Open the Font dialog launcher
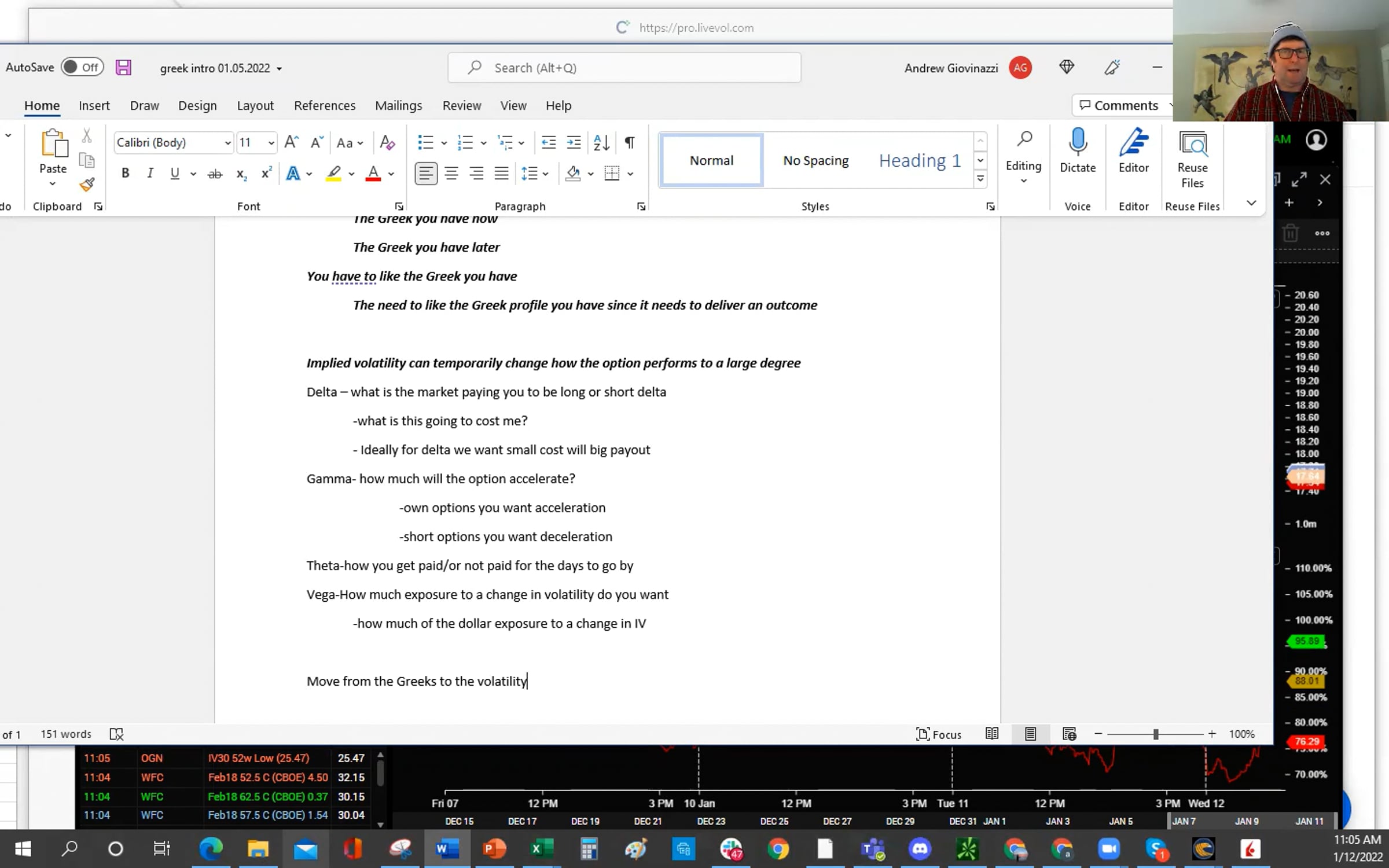Image resolution: width=1389 pixels, height=868 pixels. point(399,207)
